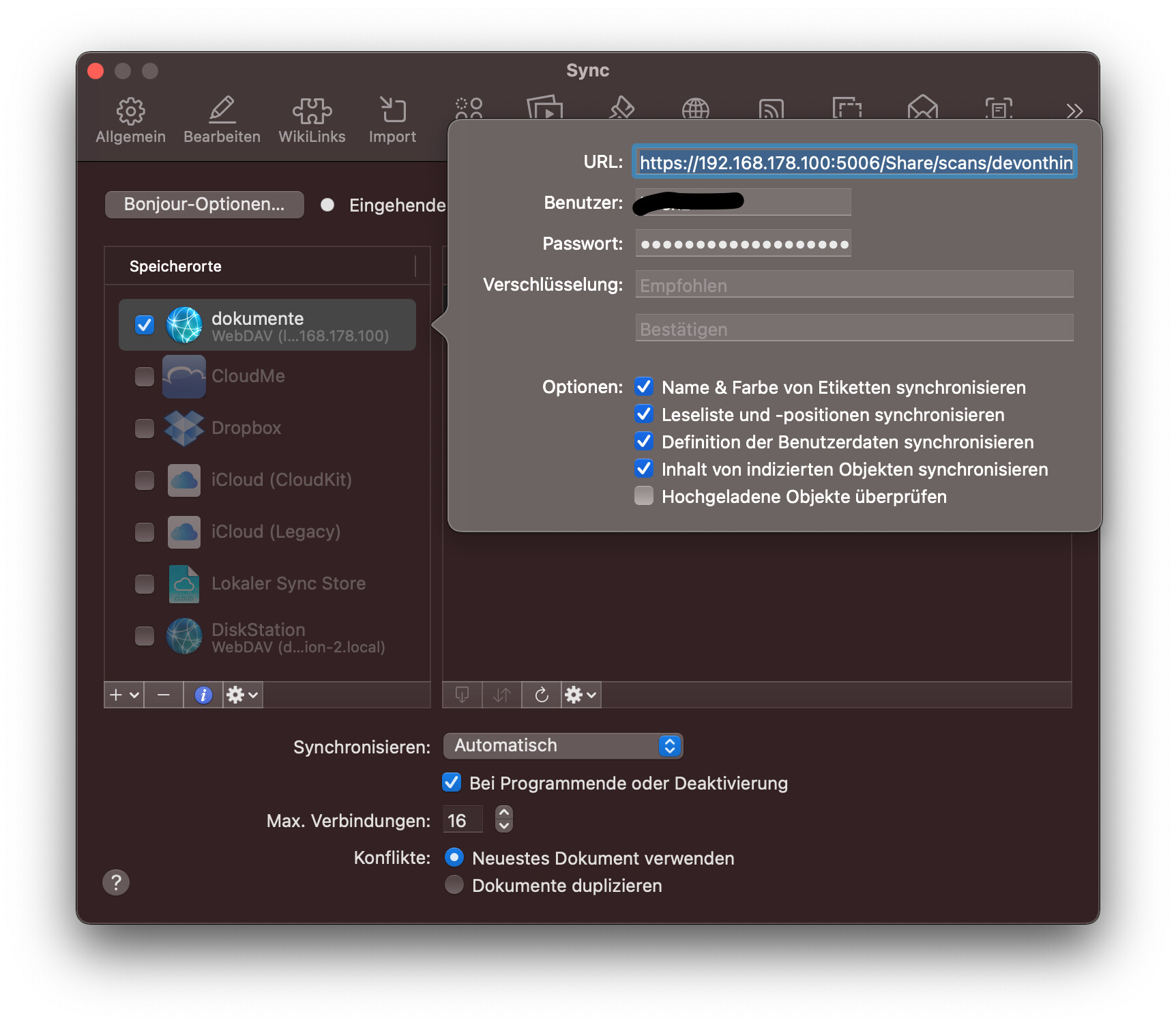This screenshot has width=1176, height=1025.
Task: Click the Bestätigen encryption confirm field
Action: pyautogui.click(x=854, y=328)
